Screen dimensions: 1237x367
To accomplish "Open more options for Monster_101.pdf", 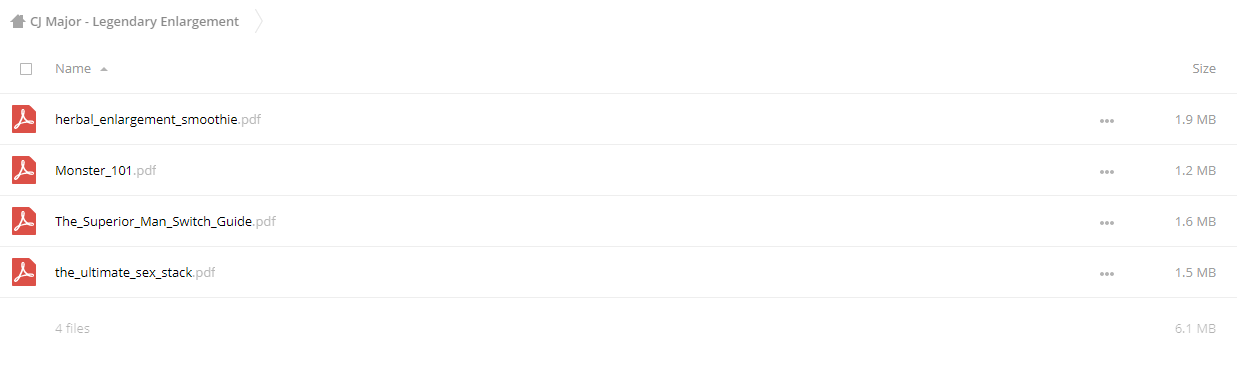I will 1106,171.
